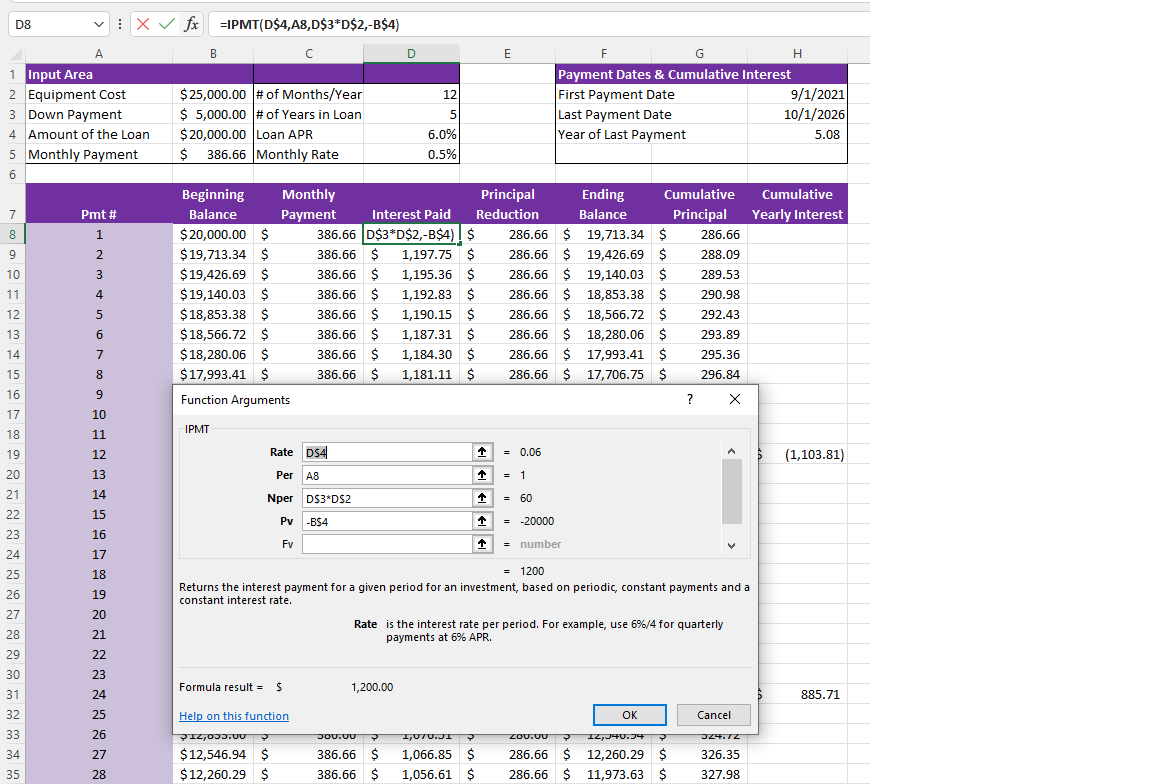
Task: Click Cancel in Function Arguments dialog
Action: click(713, 715)
